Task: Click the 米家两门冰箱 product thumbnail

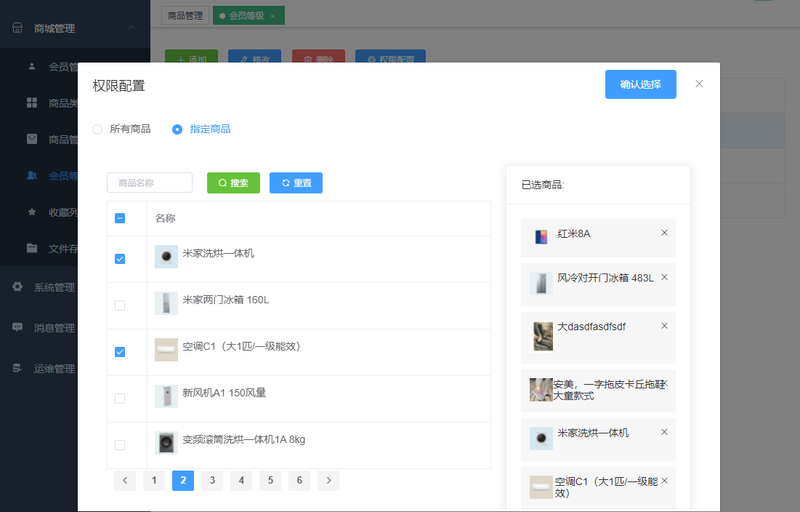Action: [x=166, y=303]
